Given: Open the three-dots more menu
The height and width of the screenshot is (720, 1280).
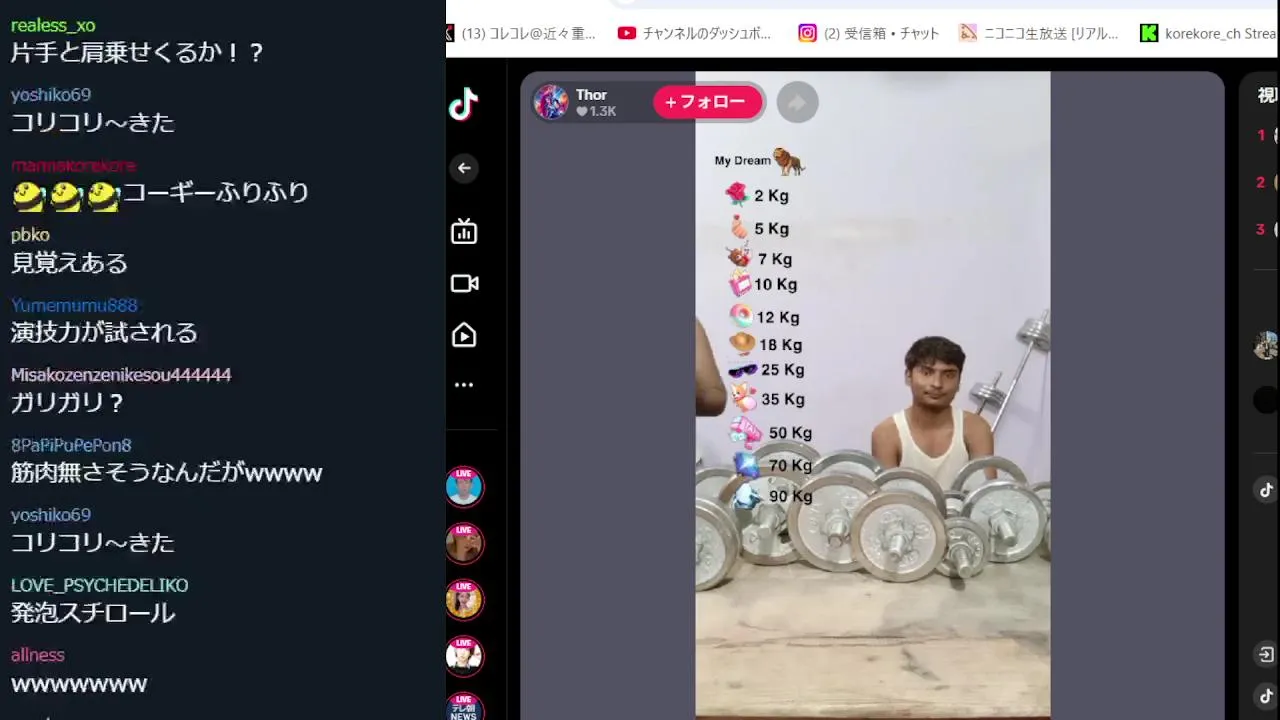Looking at the screenshot, I should coord(464,385).
